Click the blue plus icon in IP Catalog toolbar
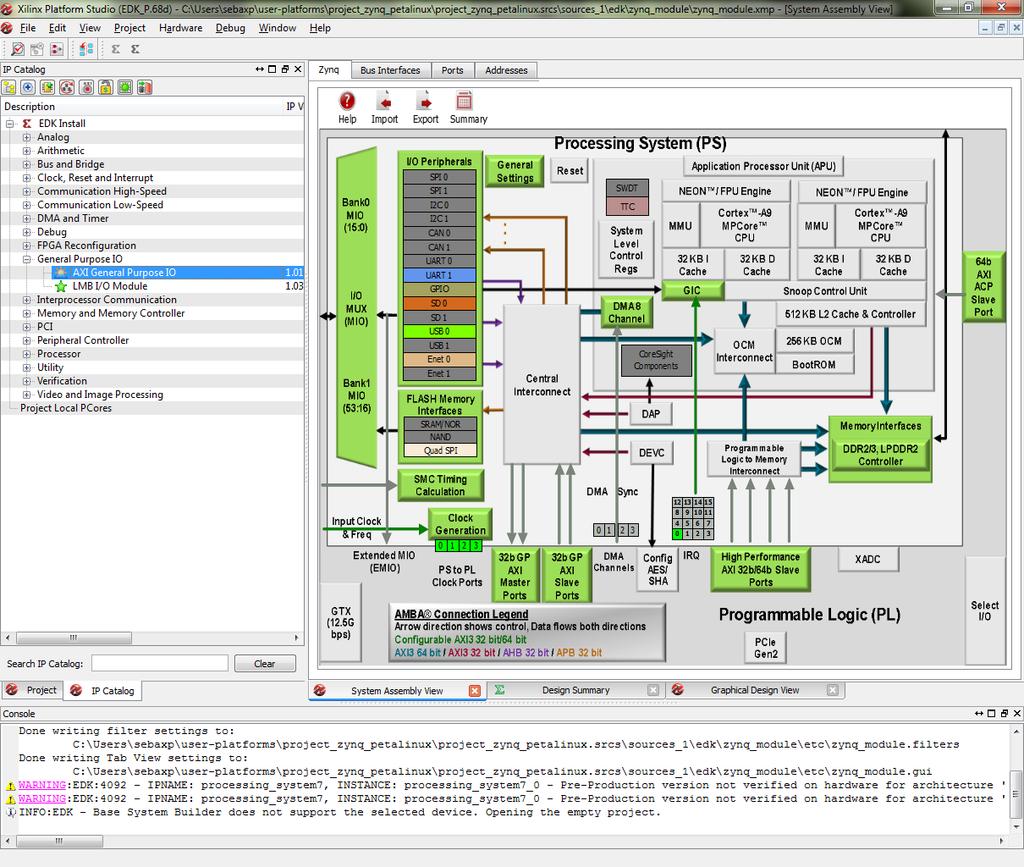 [x=28, y=87]
